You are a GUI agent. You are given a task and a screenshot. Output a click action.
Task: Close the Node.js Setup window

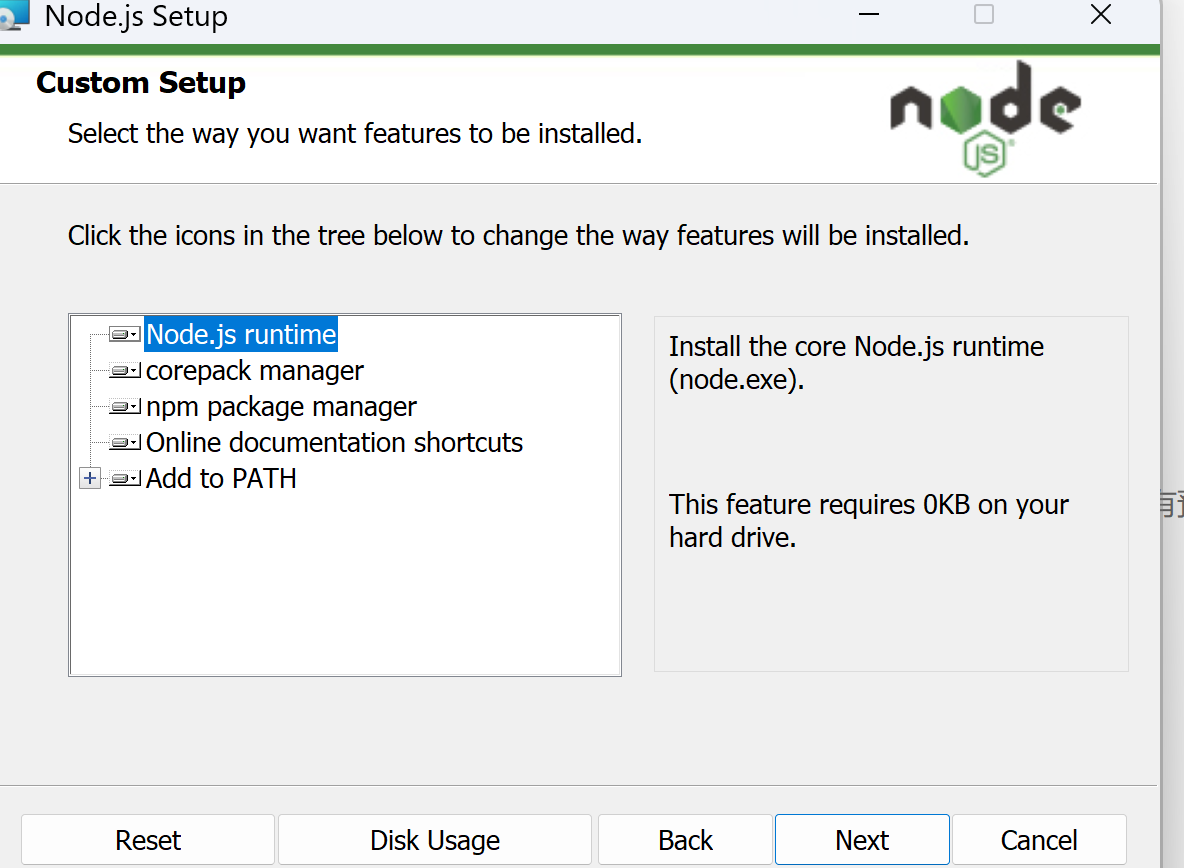[x=1101, y=14]
